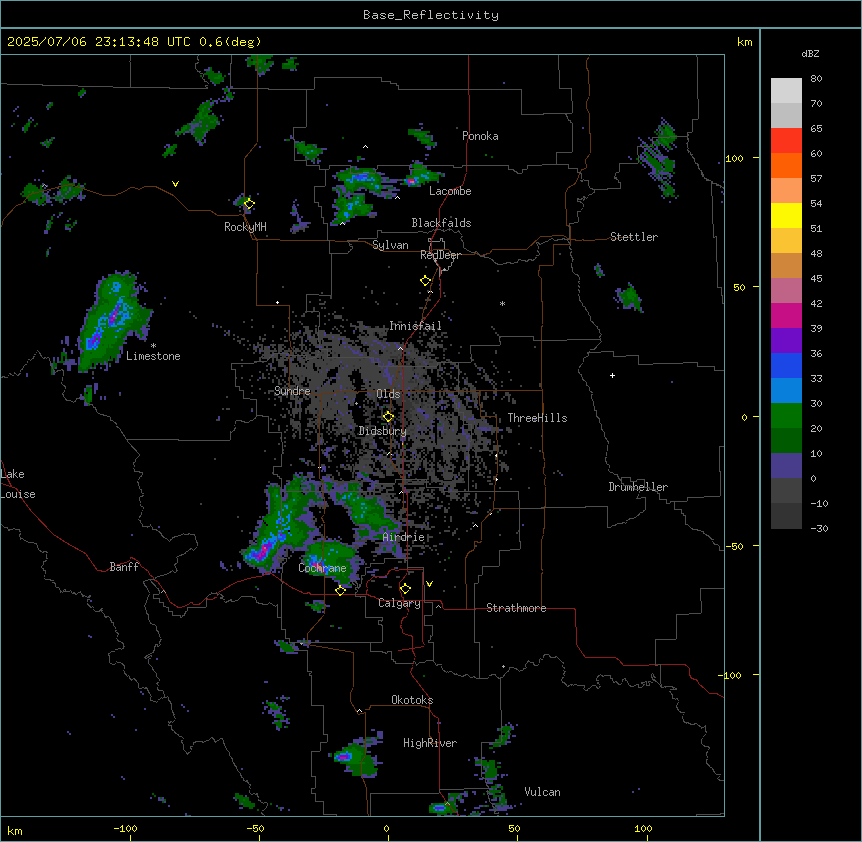Click the asterisk marker above Limestone

click(153, 346)
